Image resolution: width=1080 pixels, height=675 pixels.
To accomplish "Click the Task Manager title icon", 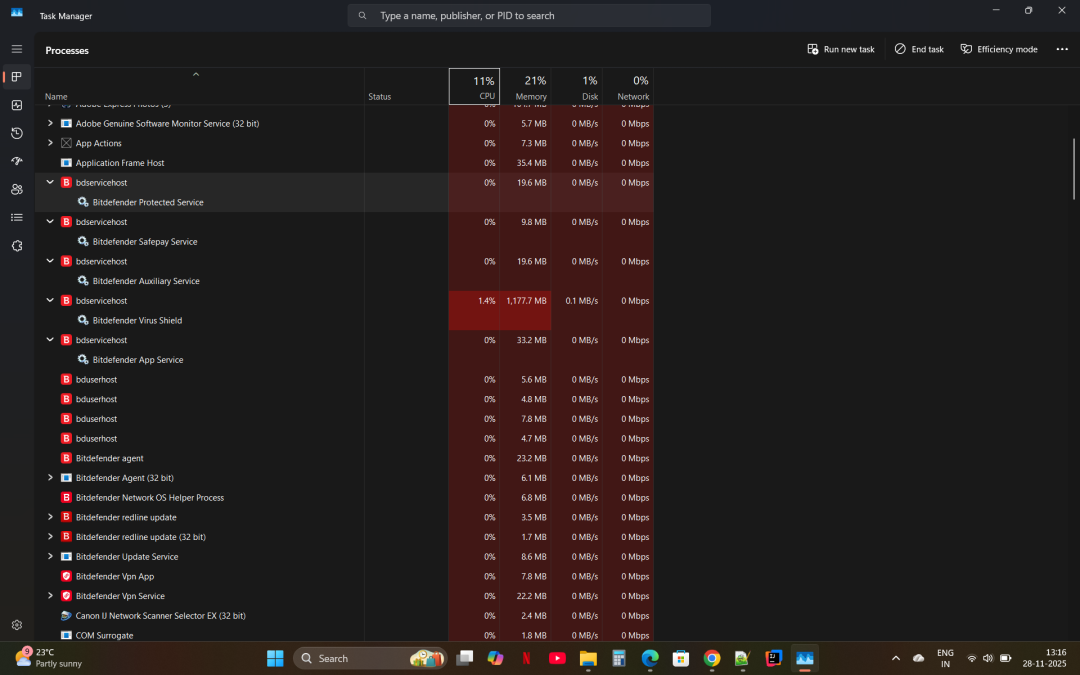I will [17, 13].
